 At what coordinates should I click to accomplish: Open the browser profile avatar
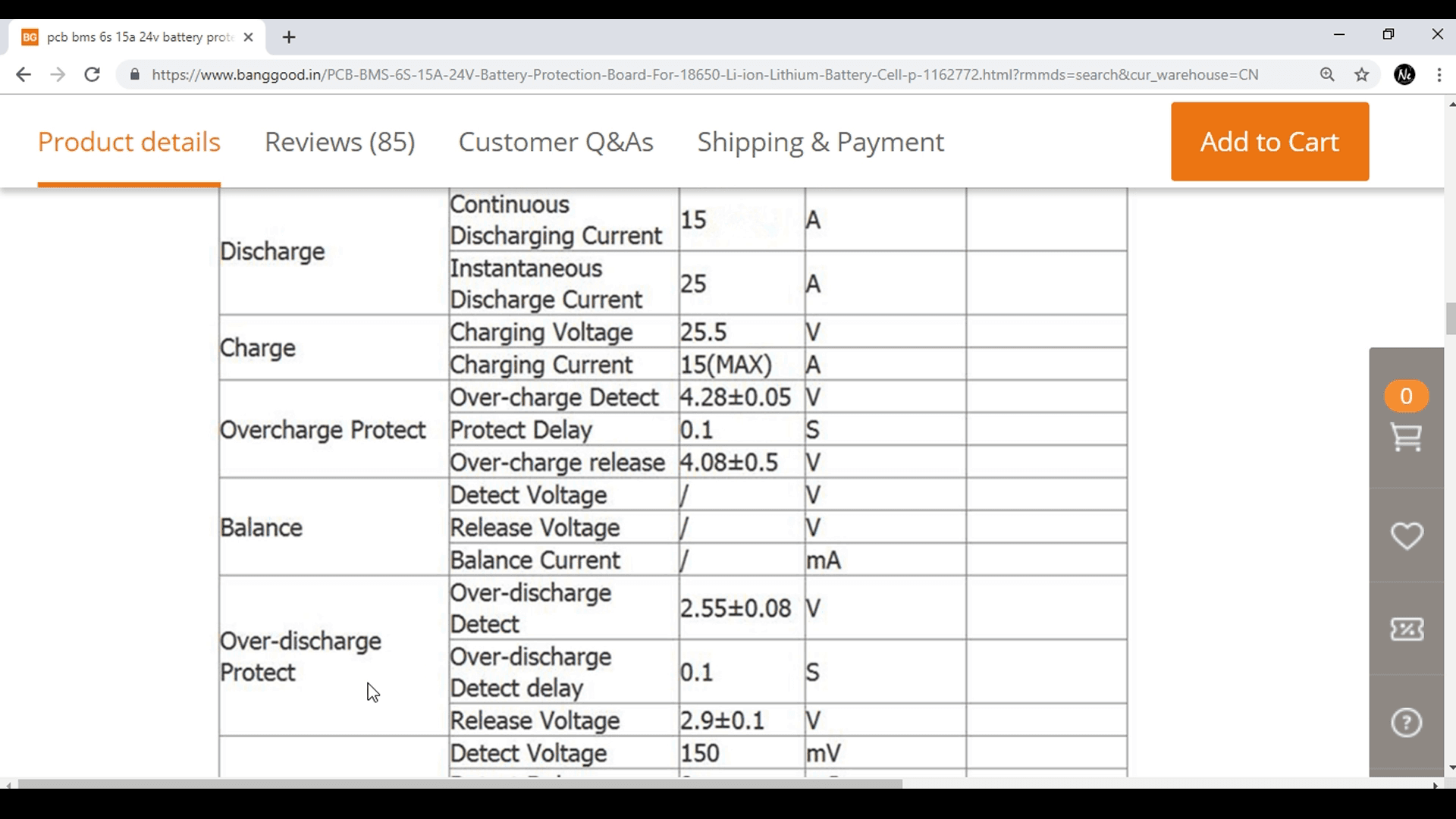pos(1405,74)
